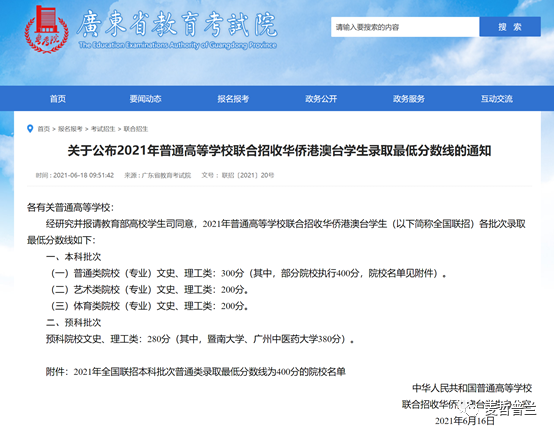Click the article title heading

pyautogui.click(x=279, y=151)
